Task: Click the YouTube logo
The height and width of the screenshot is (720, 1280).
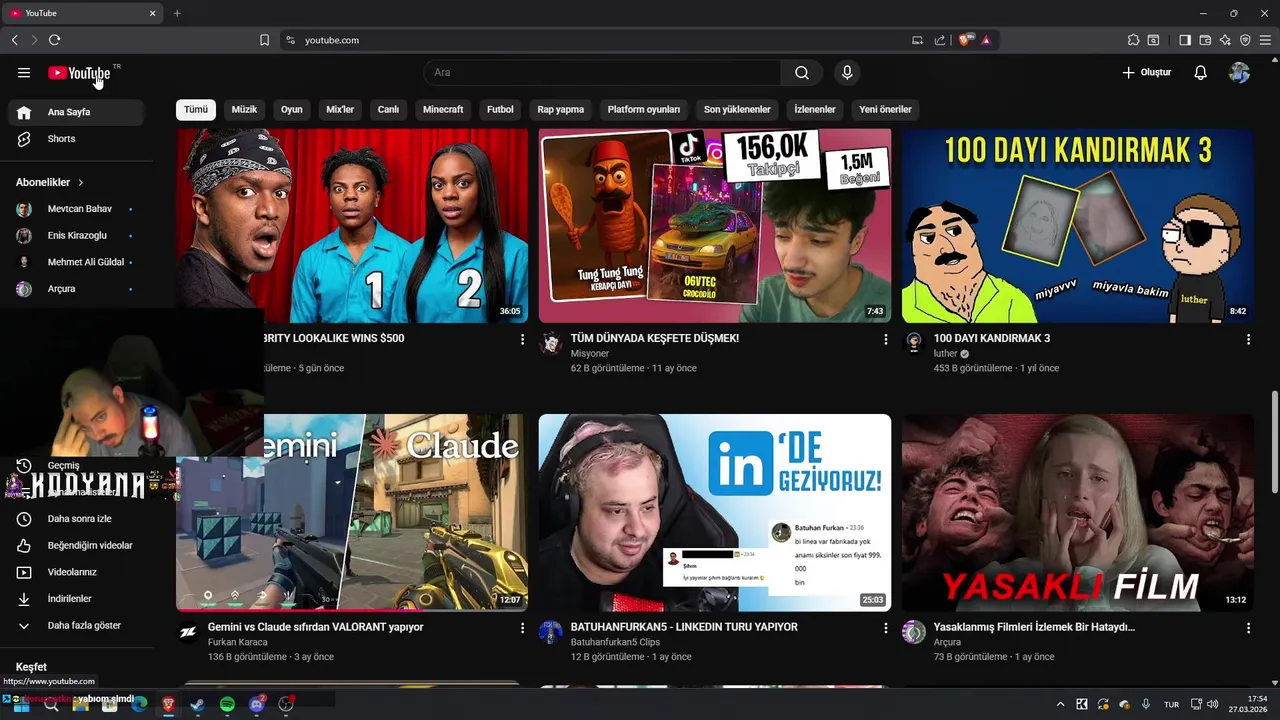Action: click(x=80, y=73)
